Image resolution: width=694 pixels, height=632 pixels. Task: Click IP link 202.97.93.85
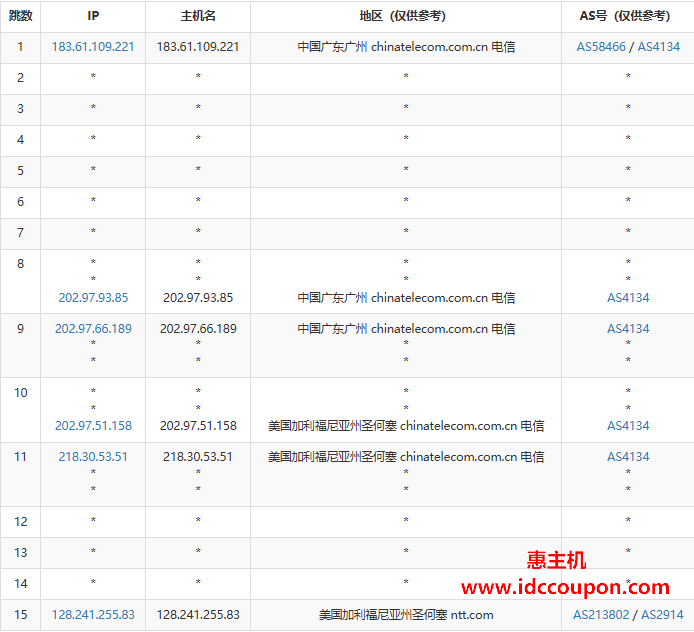pyautogui.click(x=93, y=297)
